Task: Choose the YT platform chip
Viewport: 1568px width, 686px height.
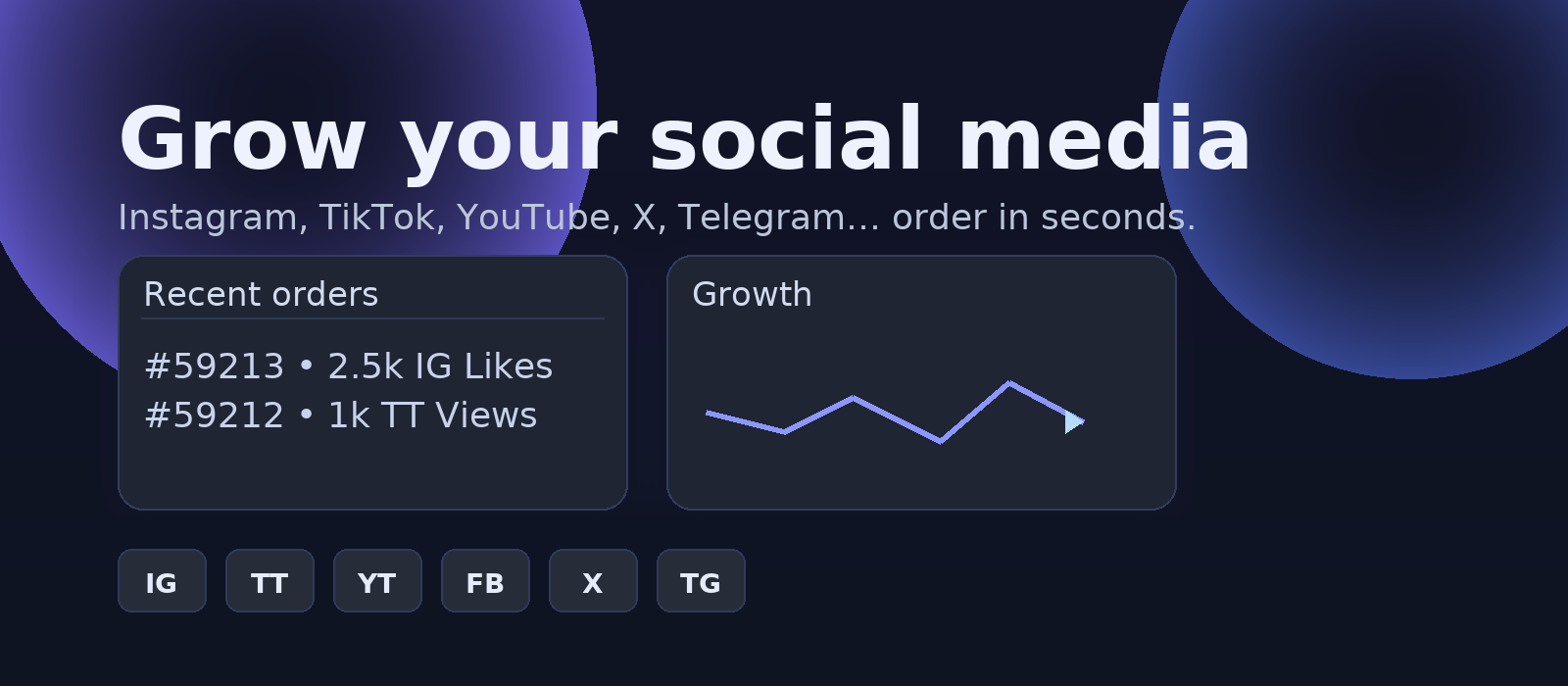Action: click(x=377, y=581)
